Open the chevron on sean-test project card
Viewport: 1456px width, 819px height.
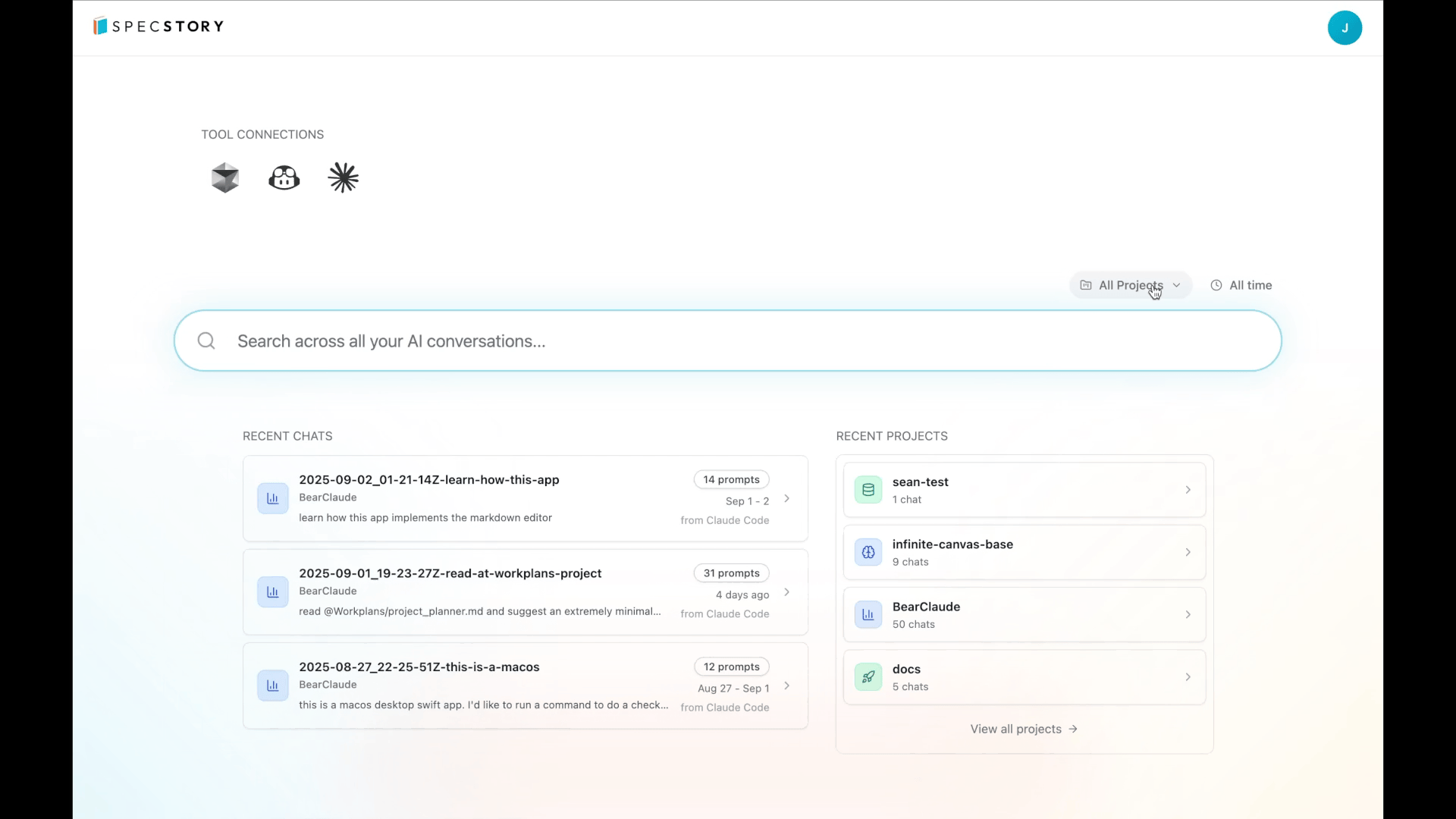click(x=1188, y=489)
